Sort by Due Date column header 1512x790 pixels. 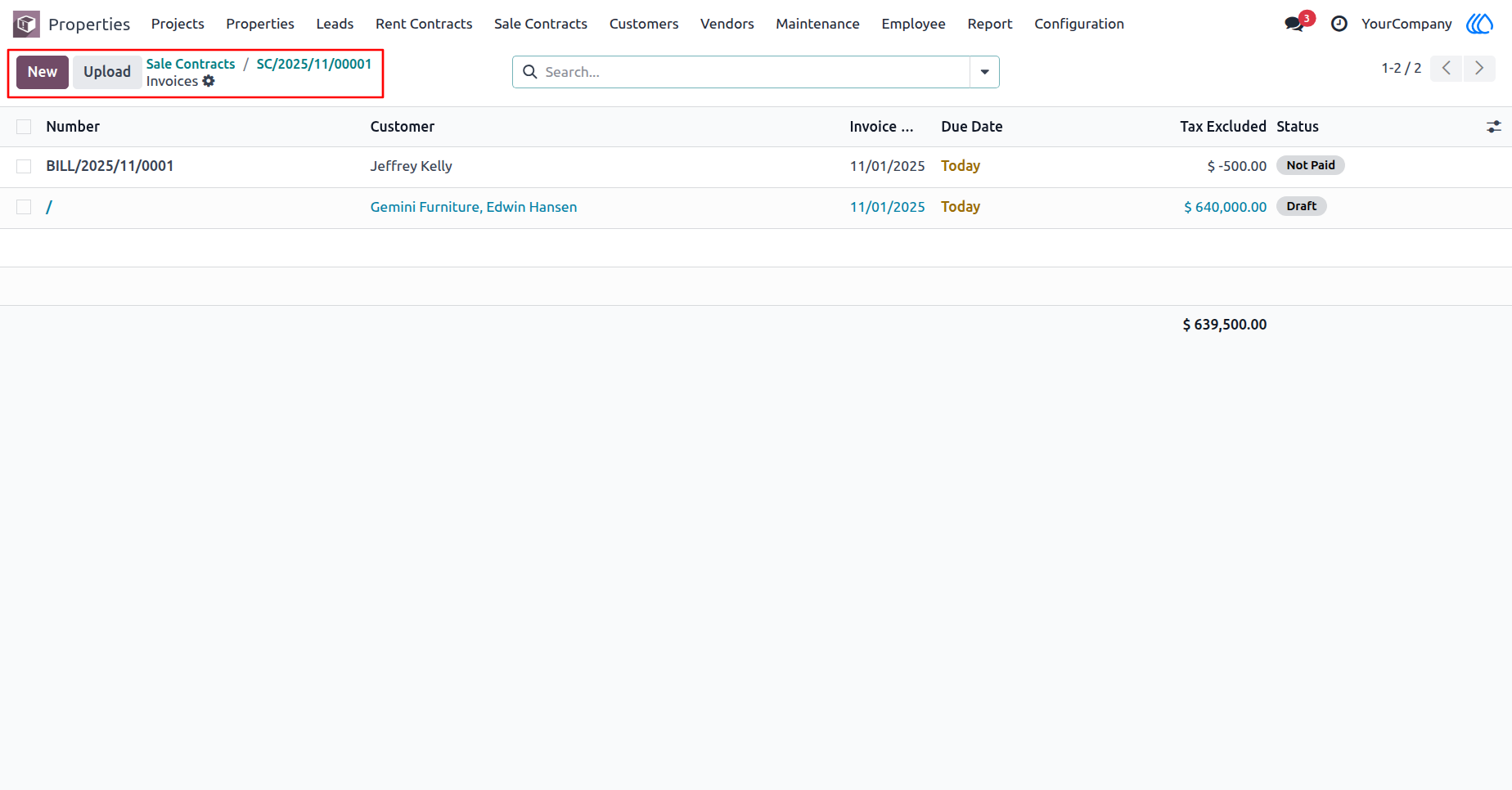click(x=972, y=127)
